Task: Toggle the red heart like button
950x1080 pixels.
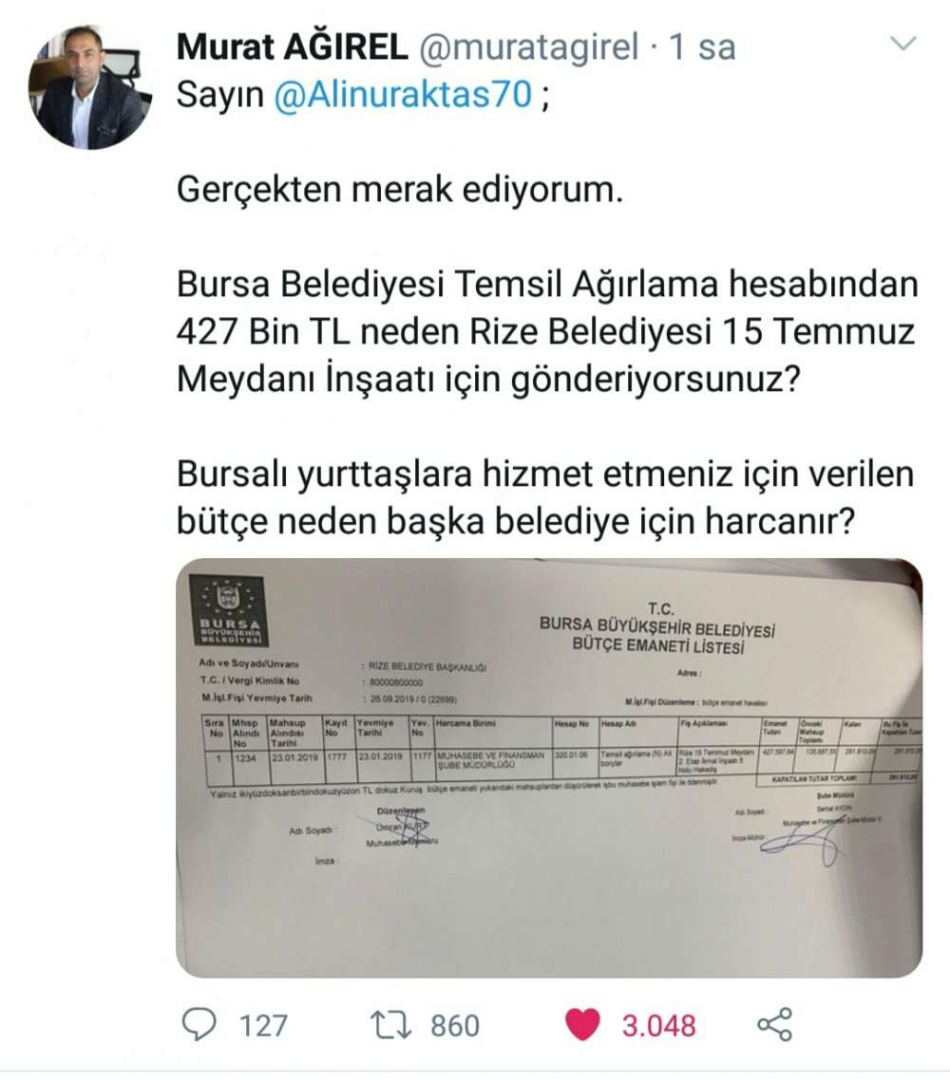Action: click(x=583, y=1024)
